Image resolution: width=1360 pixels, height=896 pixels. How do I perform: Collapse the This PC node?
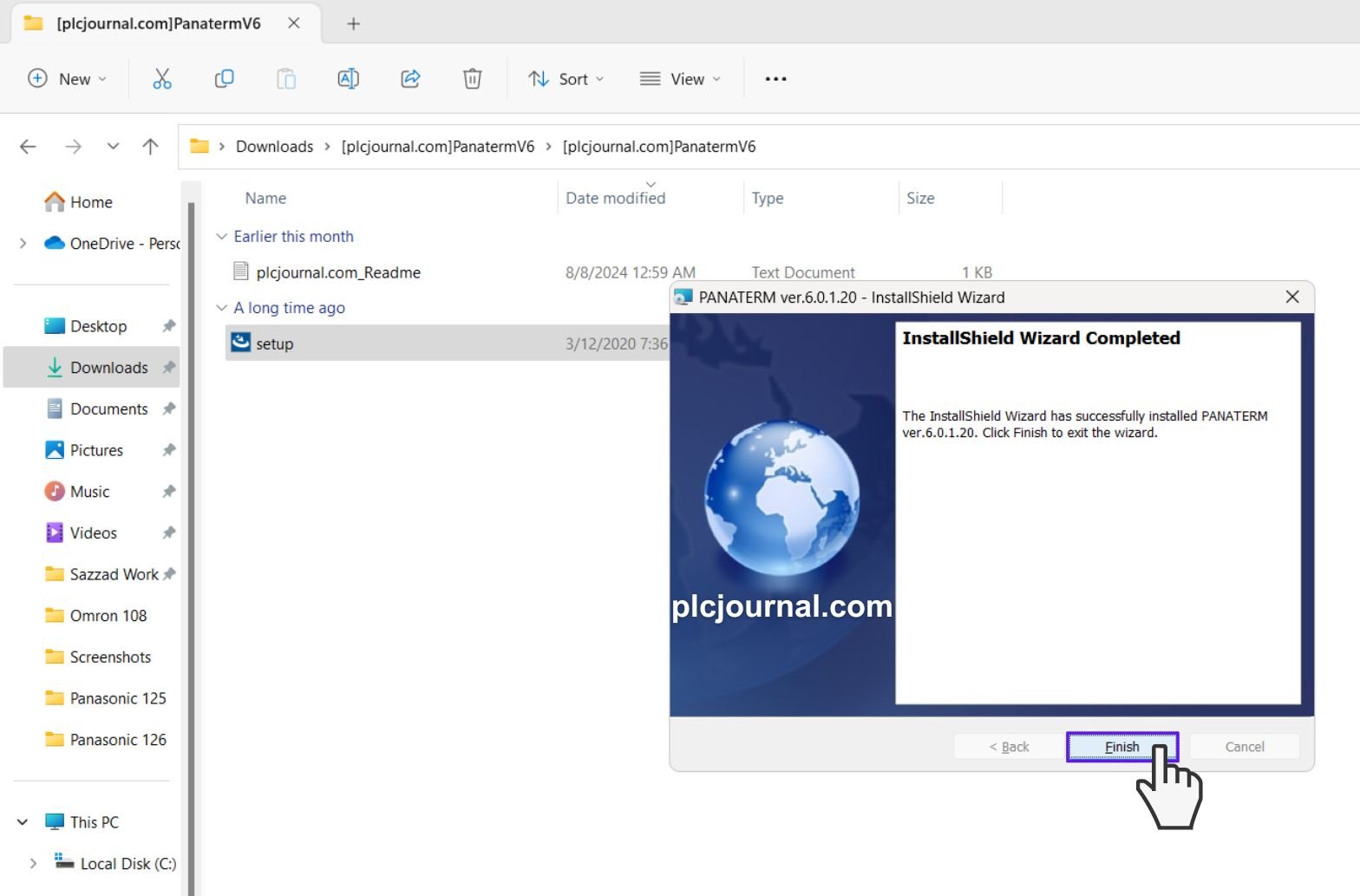pyautogui.click(x=23, y=822)
